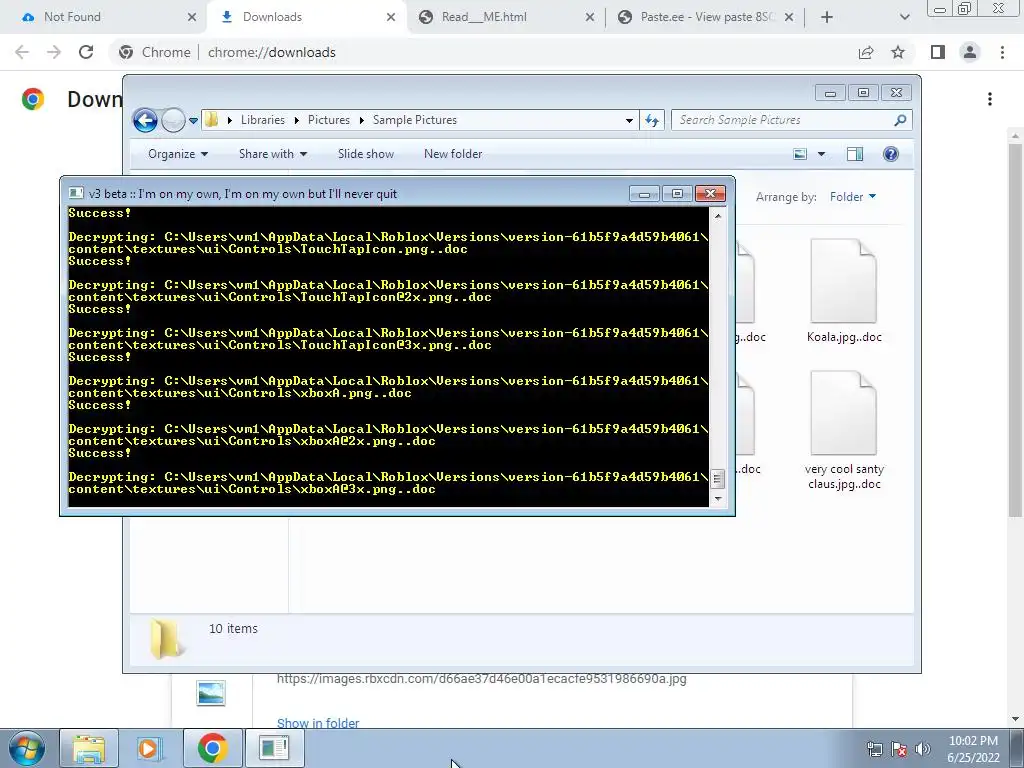Open the Windows Start menu
Image resolution: width=1024 pixels, height=768 pixels.
pyautogui.click(x=27, y=748)
